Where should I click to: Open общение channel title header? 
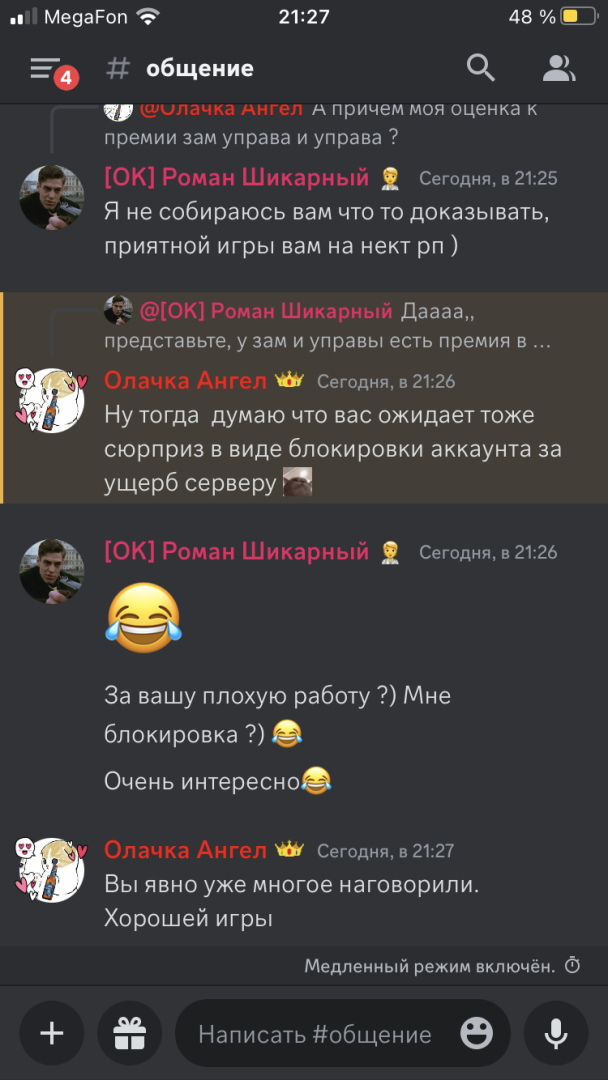tap(200, 68)
